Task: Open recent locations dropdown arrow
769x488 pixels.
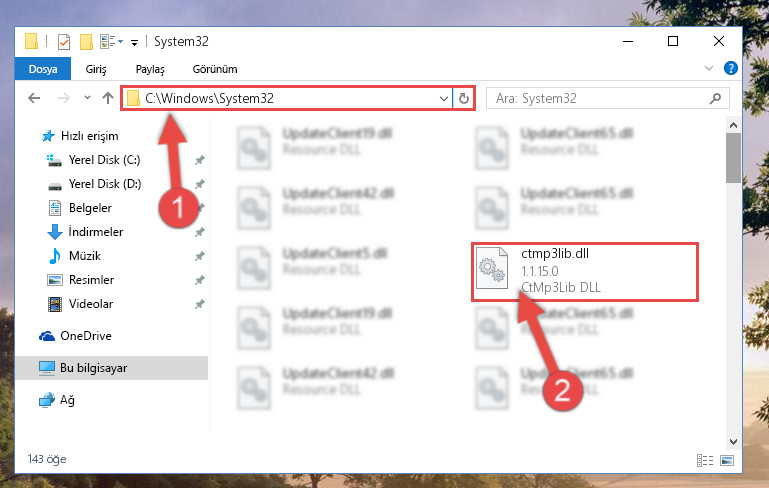Action: tap(87, 98)
